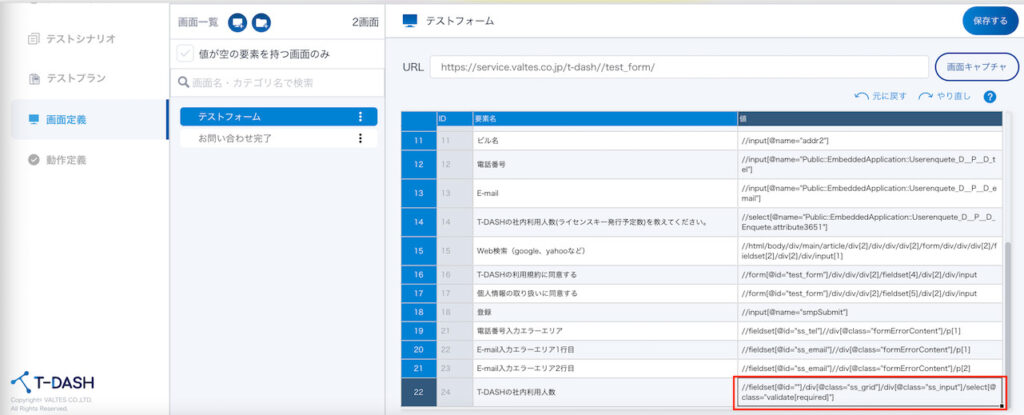Select row header number 14

point(418,222)
